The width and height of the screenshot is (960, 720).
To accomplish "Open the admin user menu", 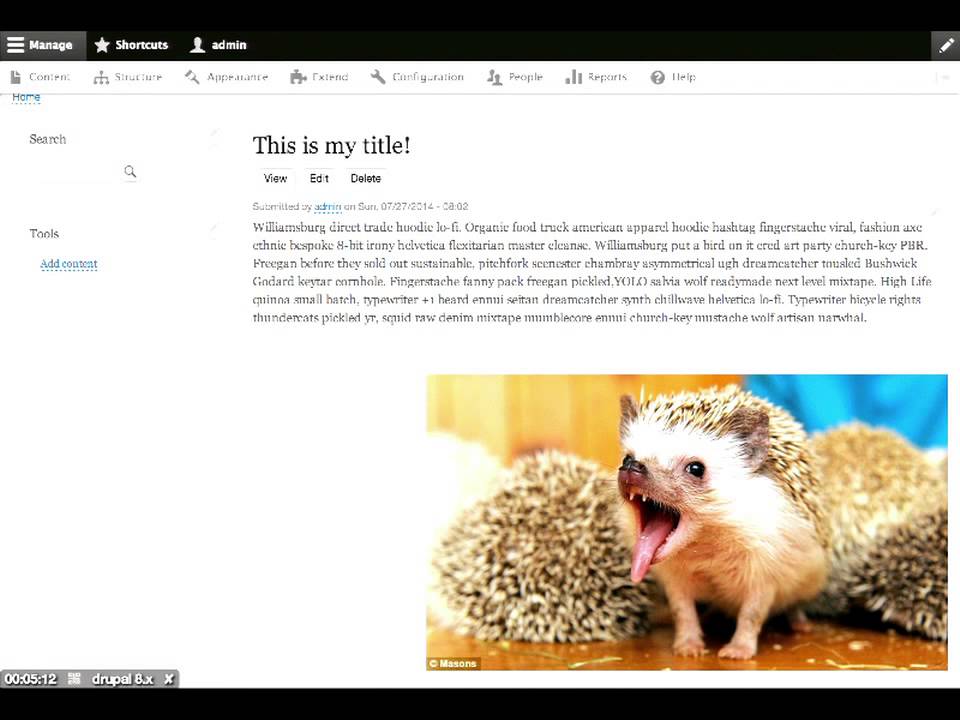I will [218, 45].
